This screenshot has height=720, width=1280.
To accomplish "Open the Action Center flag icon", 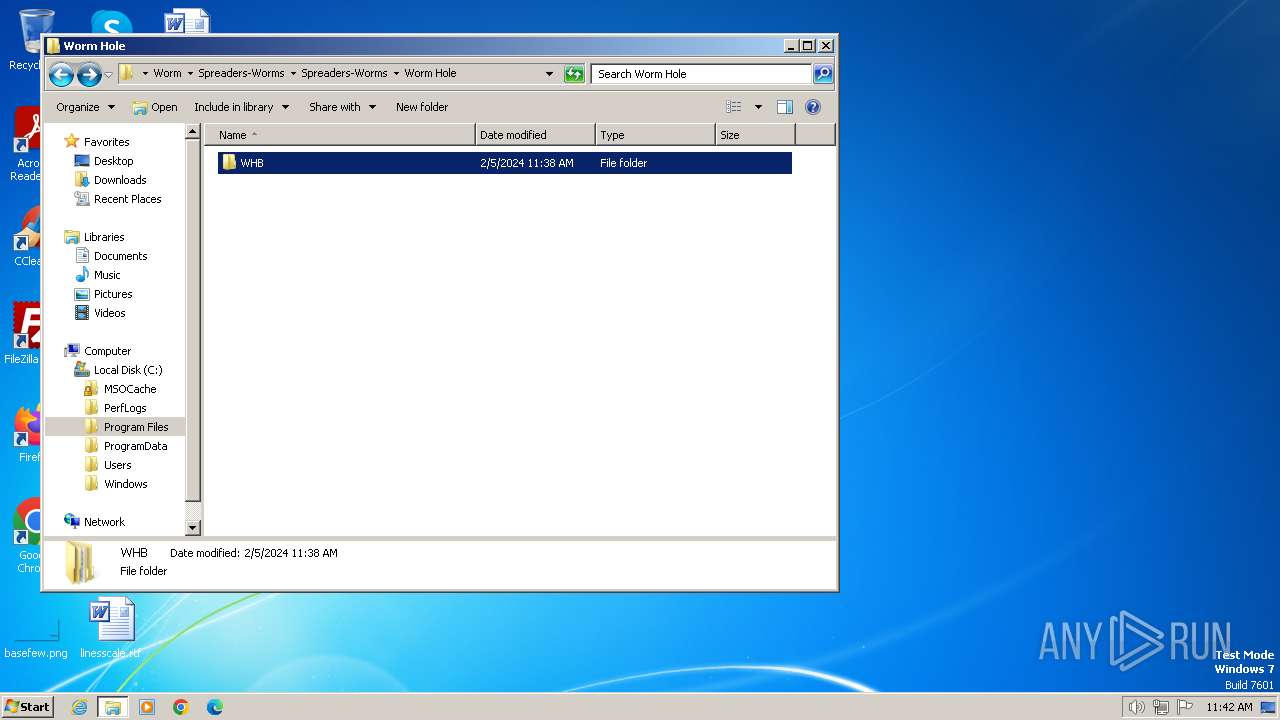I will tap(1185, 707).
